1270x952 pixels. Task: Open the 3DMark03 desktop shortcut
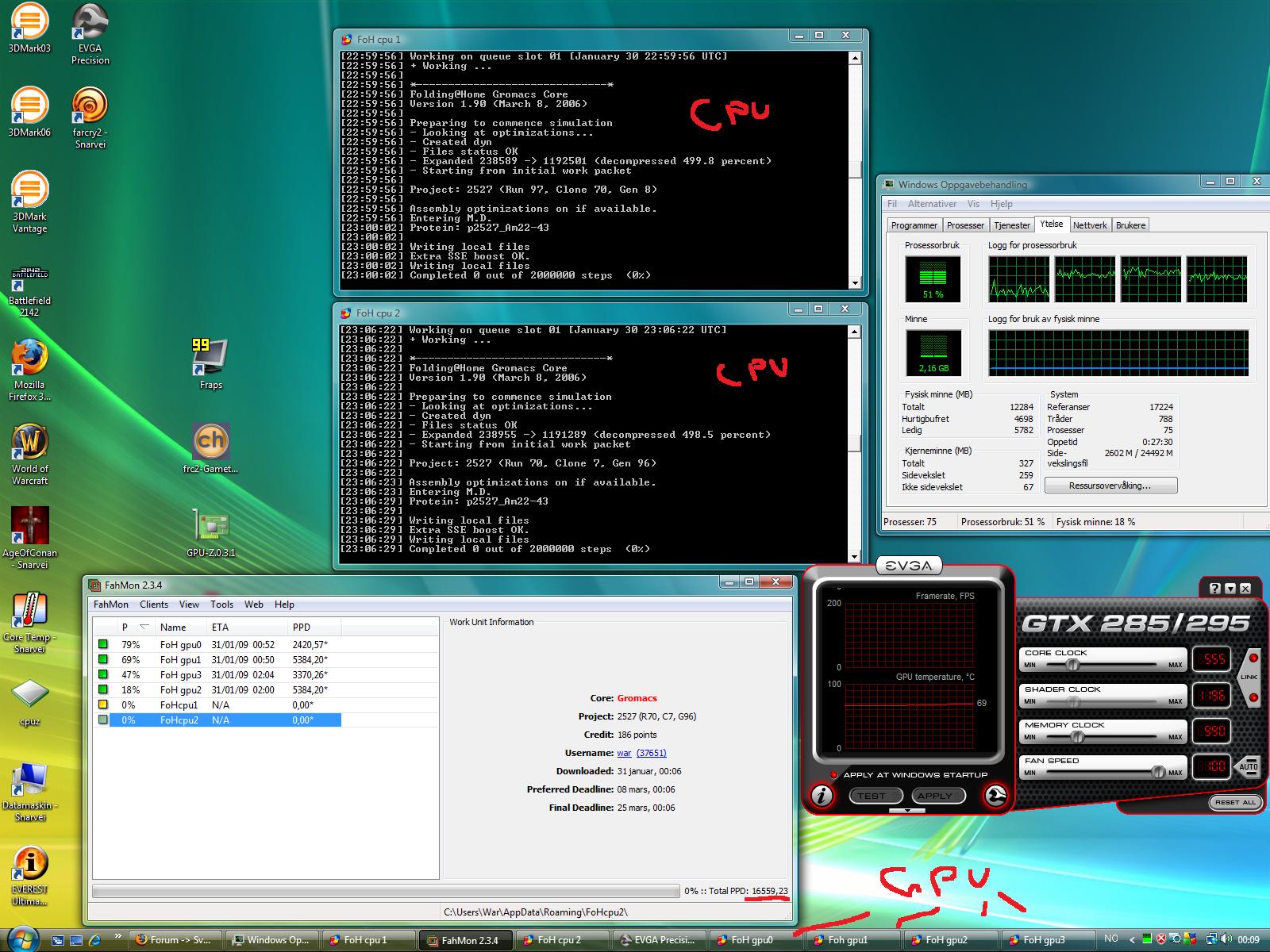(29, 28)
